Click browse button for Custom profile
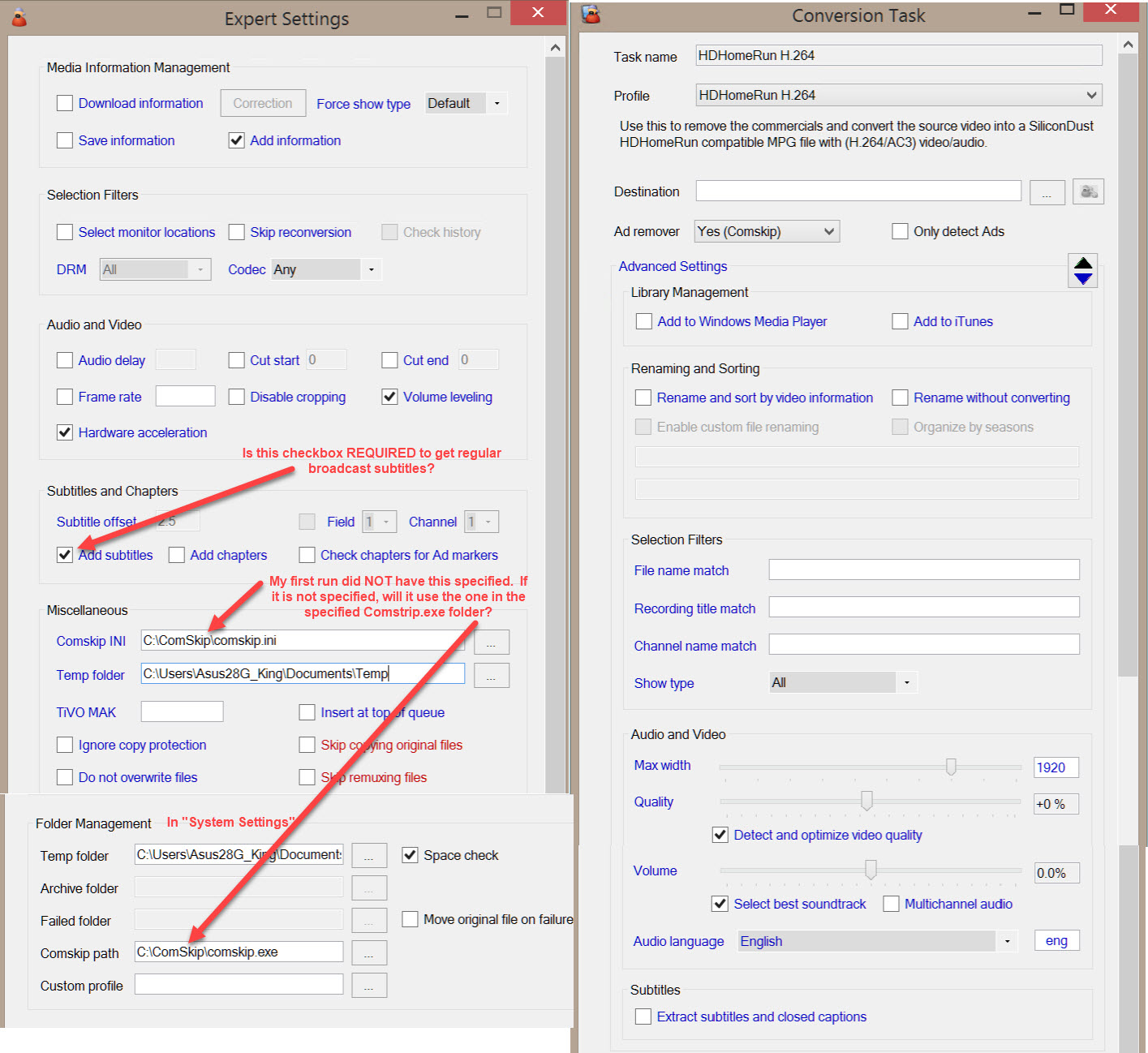Screen dimensions: 1148x1053 coord(369,986)
